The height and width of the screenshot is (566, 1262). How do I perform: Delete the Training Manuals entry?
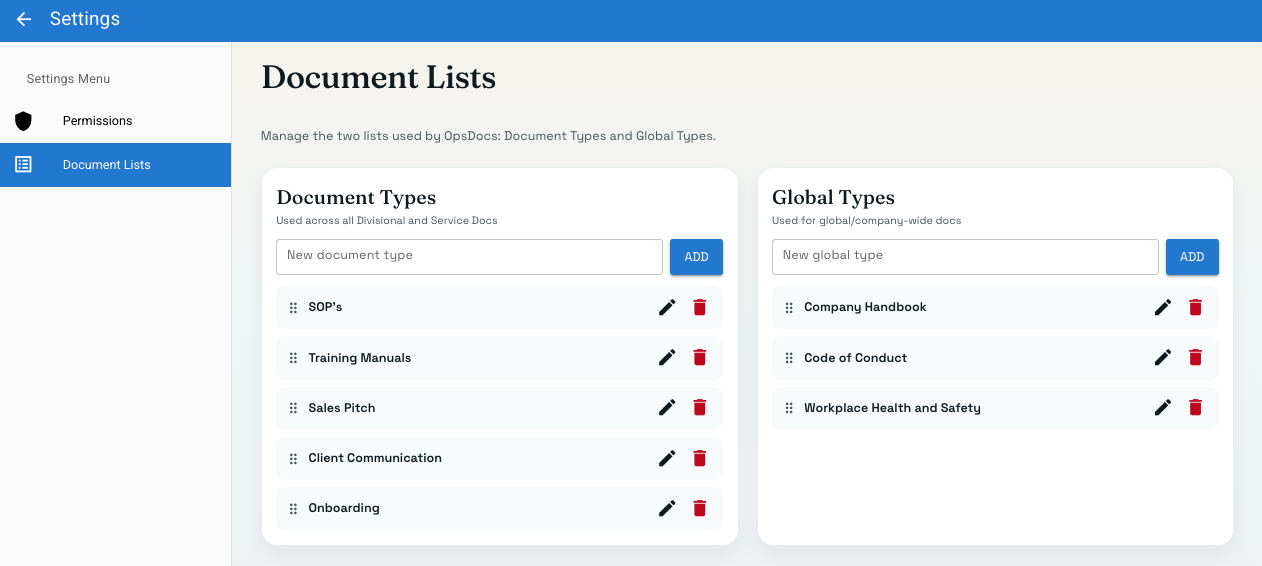[x=700, y=357]
